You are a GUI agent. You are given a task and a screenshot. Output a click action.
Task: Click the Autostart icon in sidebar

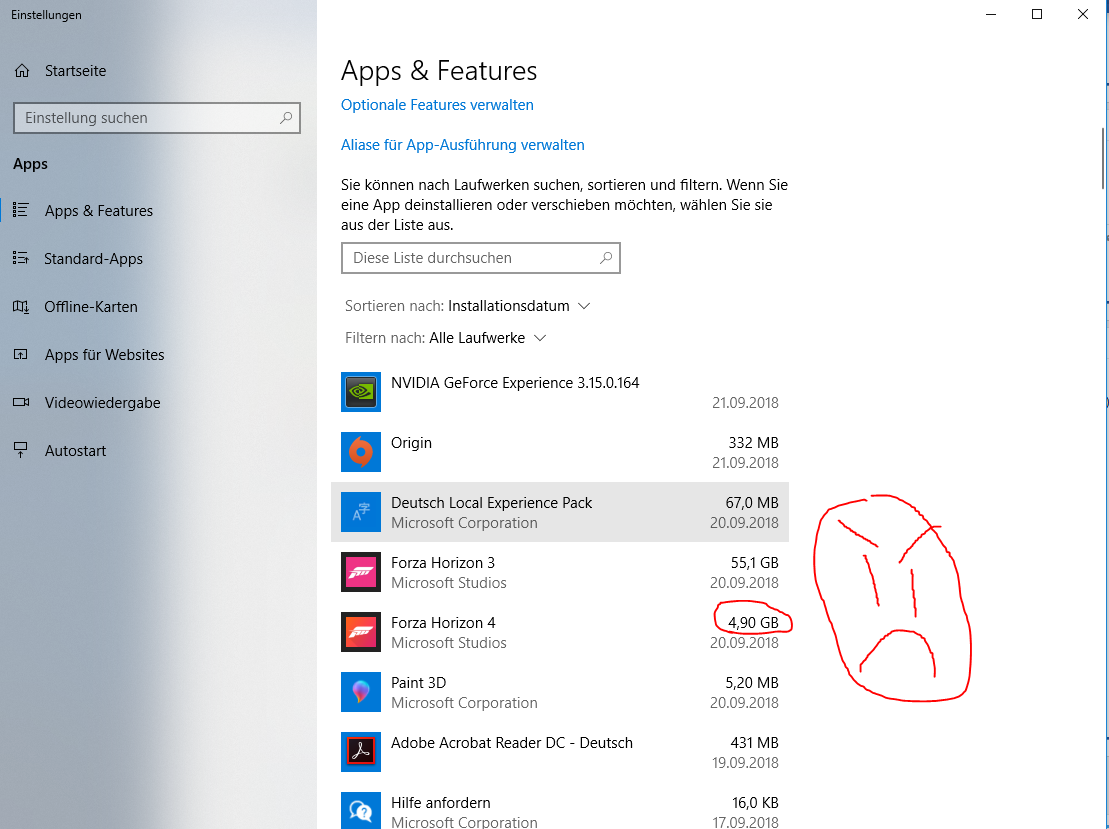(x=21, y=451)
